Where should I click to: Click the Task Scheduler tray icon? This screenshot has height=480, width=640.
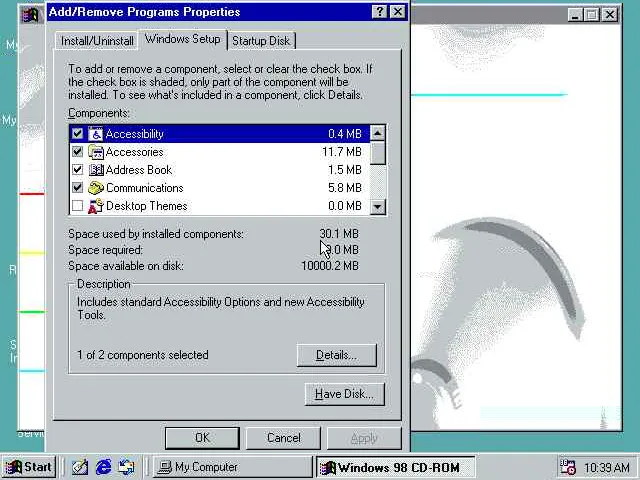pos(567,467)
